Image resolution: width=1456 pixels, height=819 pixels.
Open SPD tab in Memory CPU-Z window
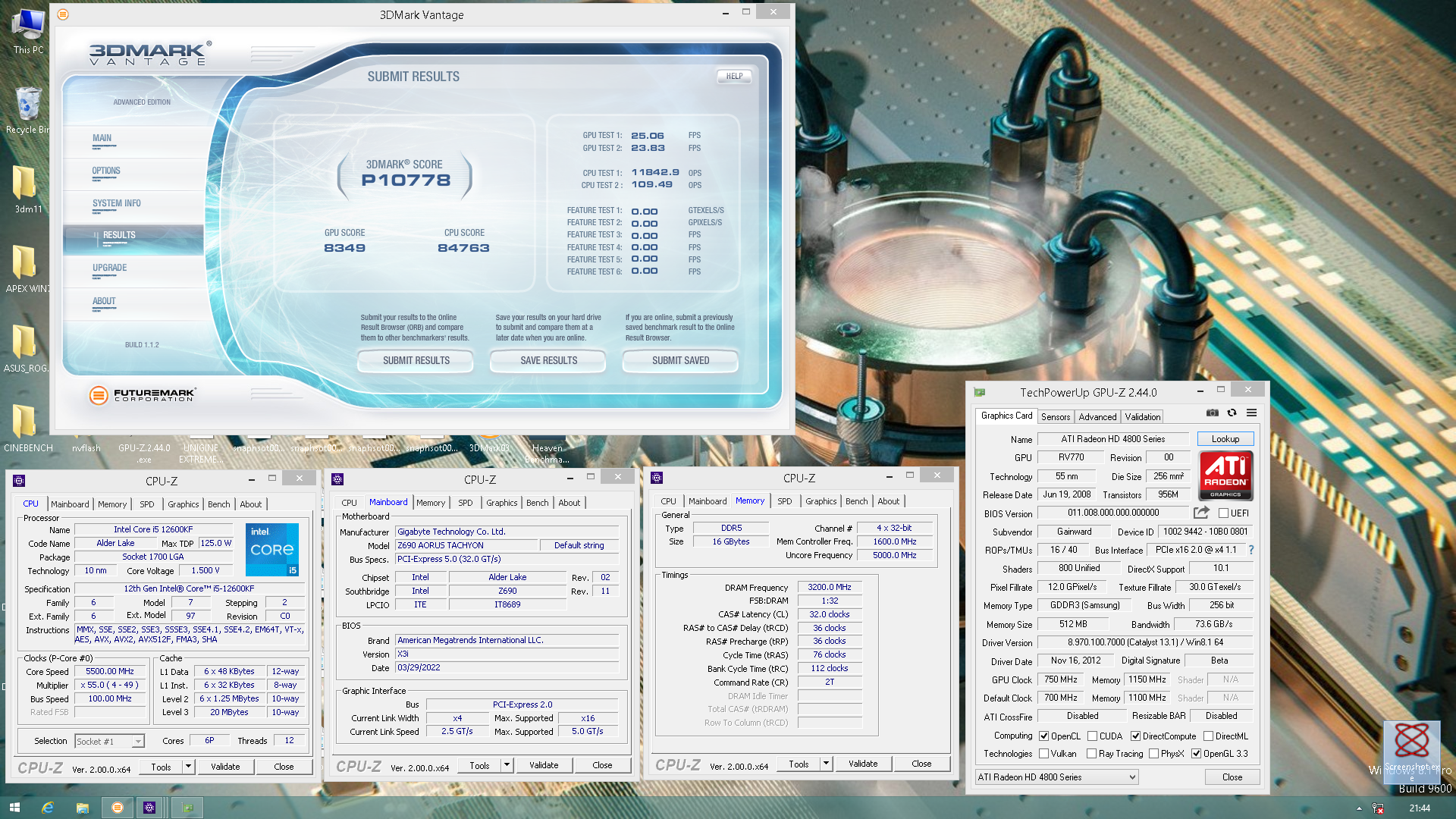(x=784, y=501)
